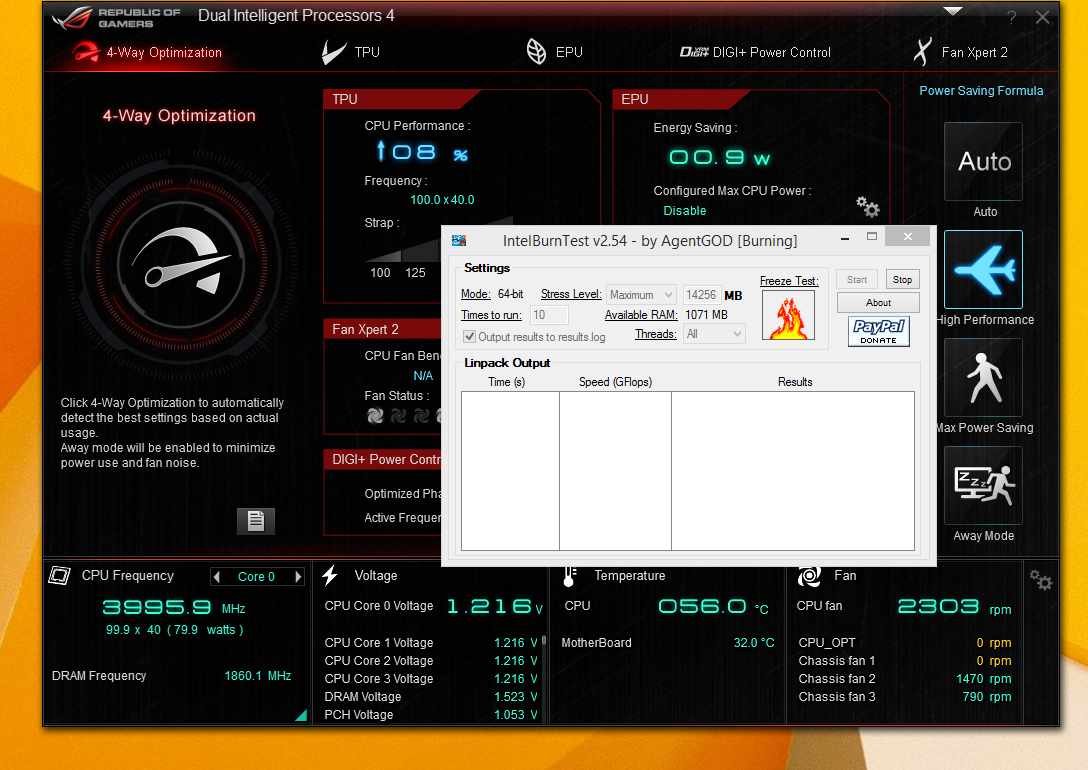Open EPU configuration gears icon

coord(867,207)
